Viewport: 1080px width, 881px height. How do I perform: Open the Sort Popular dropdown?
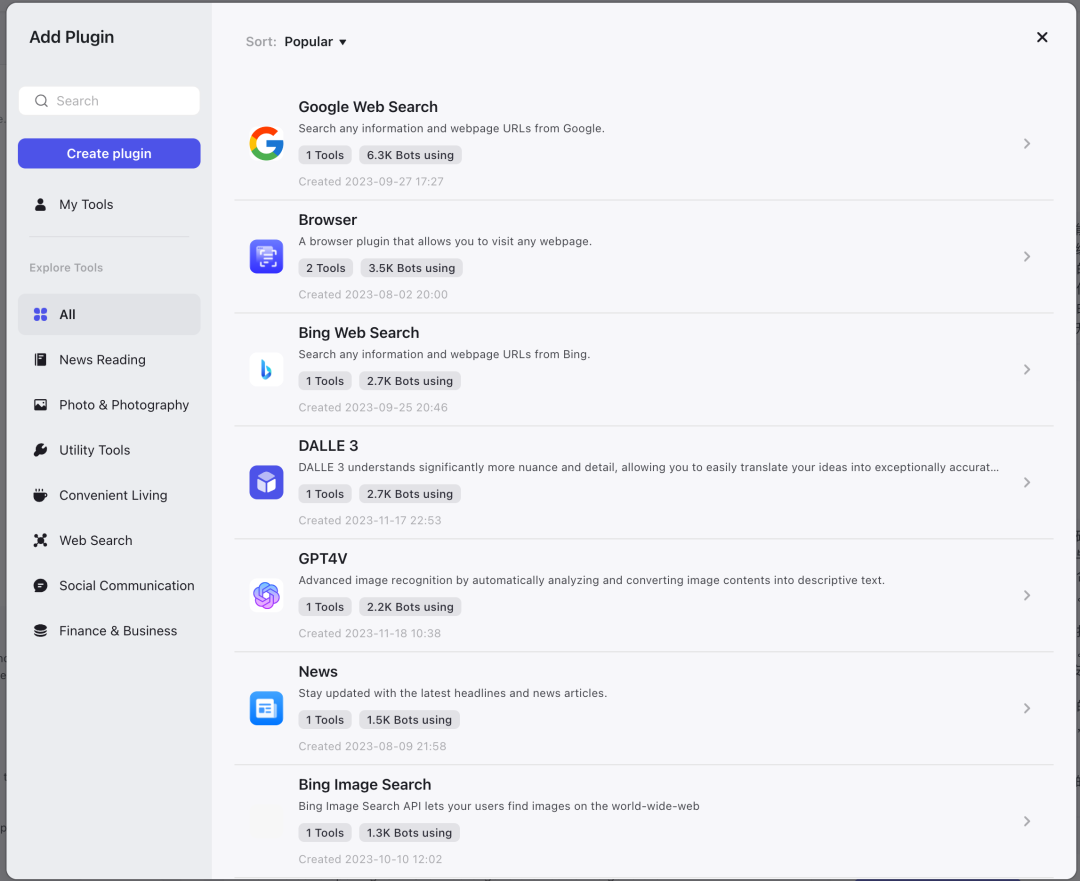[315, 42]
